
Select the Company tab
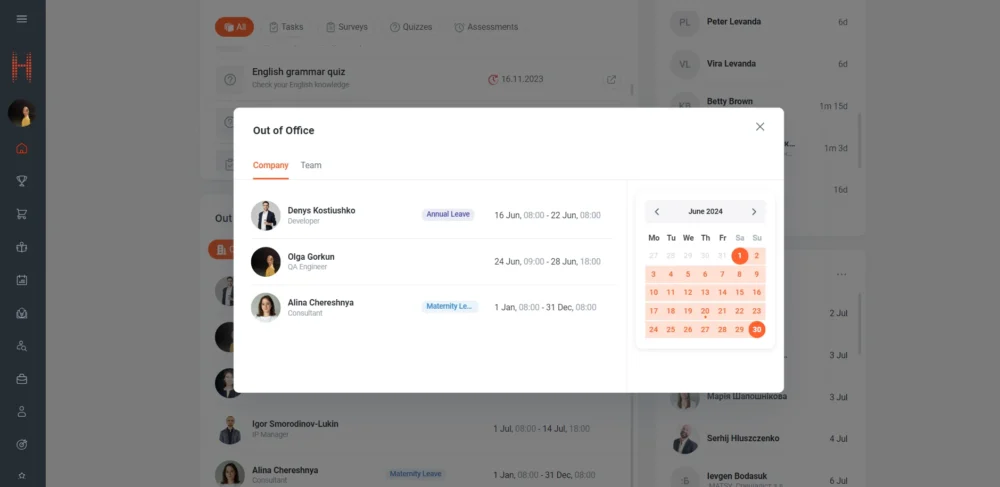click(x=270, y=165)
